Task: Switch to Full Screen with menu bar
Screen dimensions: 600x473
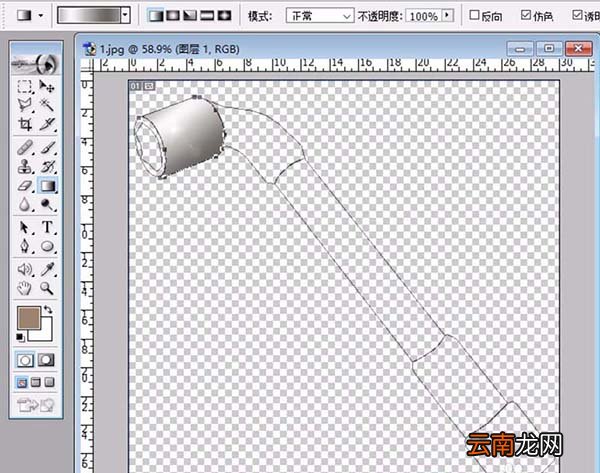Action: click(36, 382)
